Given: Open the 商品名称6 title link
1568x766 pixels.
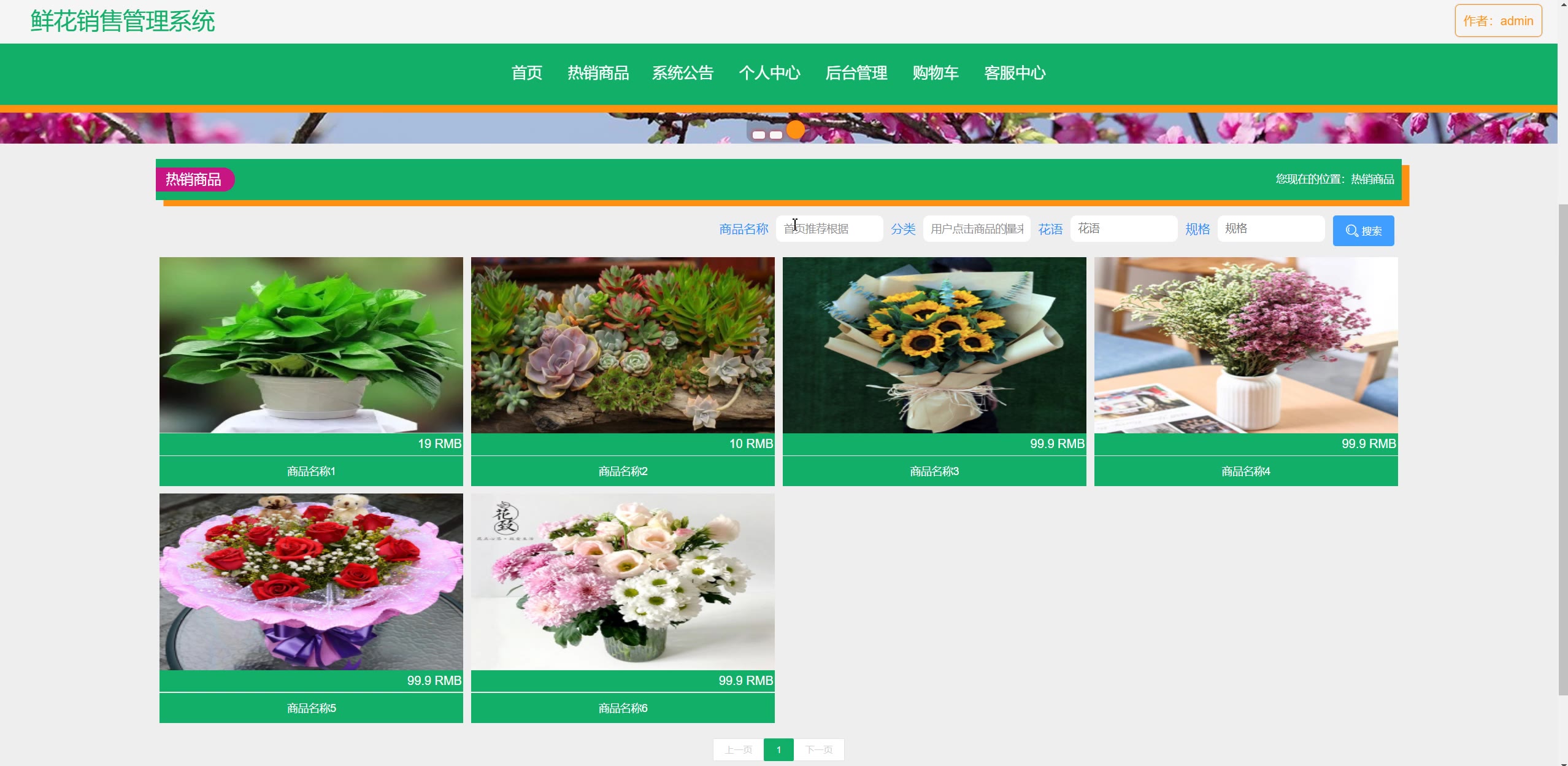Looking at the screenshot, I should coord(622,708).
